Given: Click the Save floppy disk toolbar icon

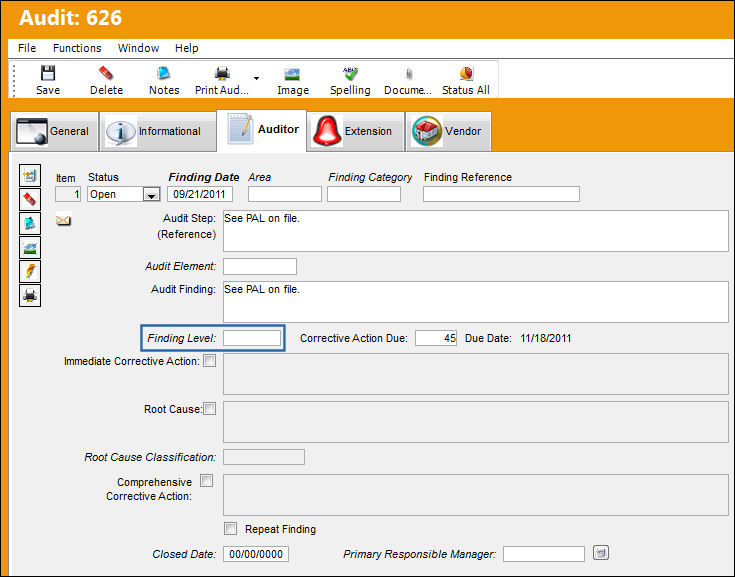Looking at the screenshot, I should [48, 73].
